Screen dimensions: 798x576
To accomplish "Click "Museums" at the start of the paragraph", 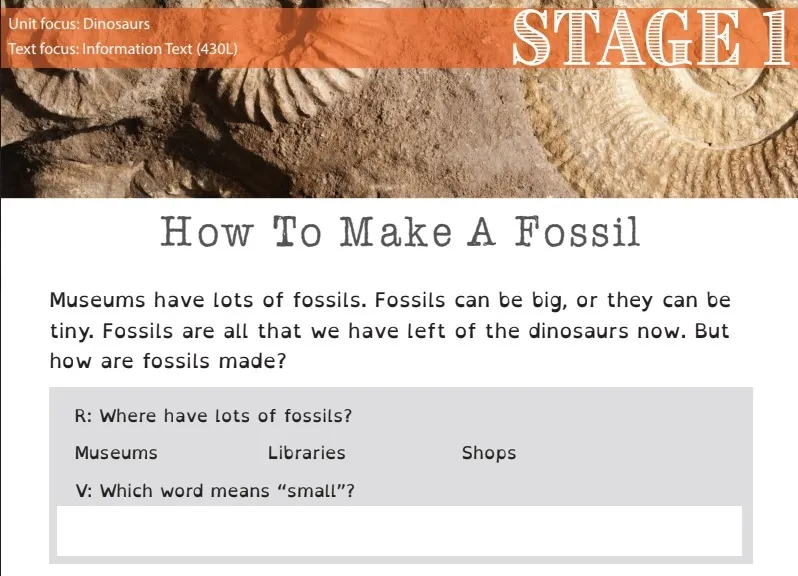I will pos(93,300).
